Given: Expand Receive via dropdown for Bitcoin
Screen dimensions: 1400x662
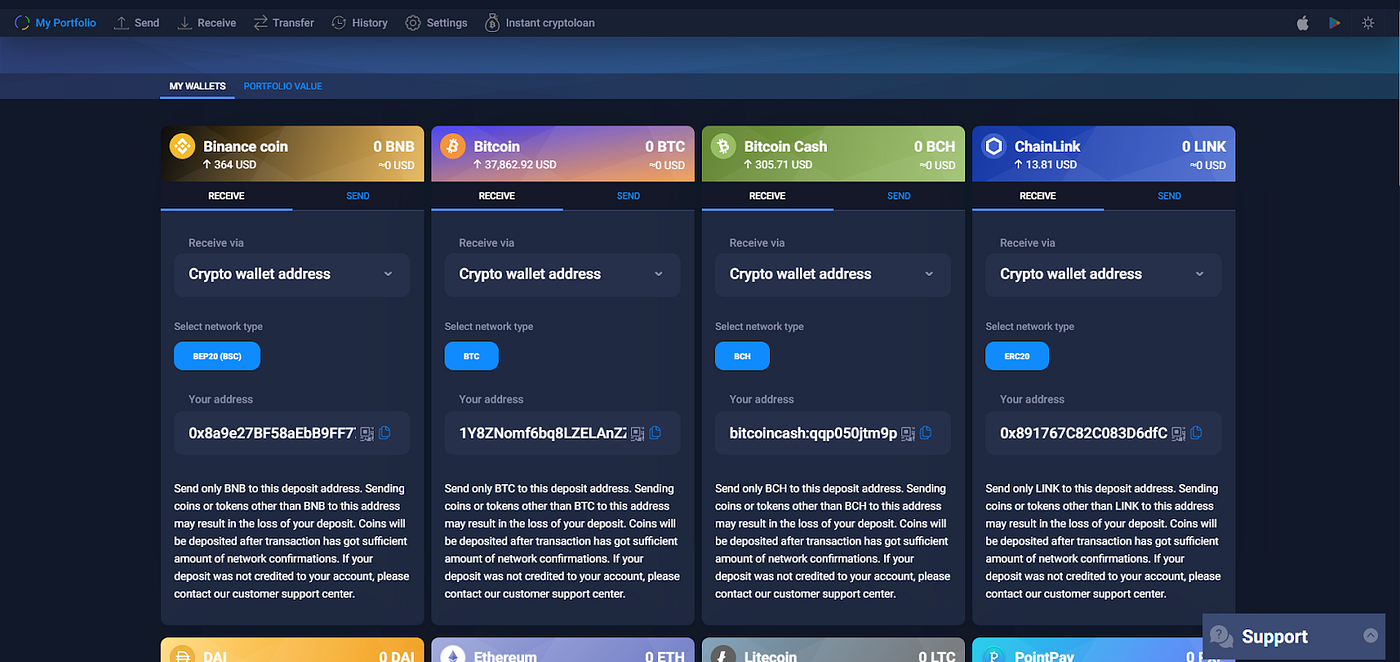Looking at the screenshot, I should click(x=563, y=274).
